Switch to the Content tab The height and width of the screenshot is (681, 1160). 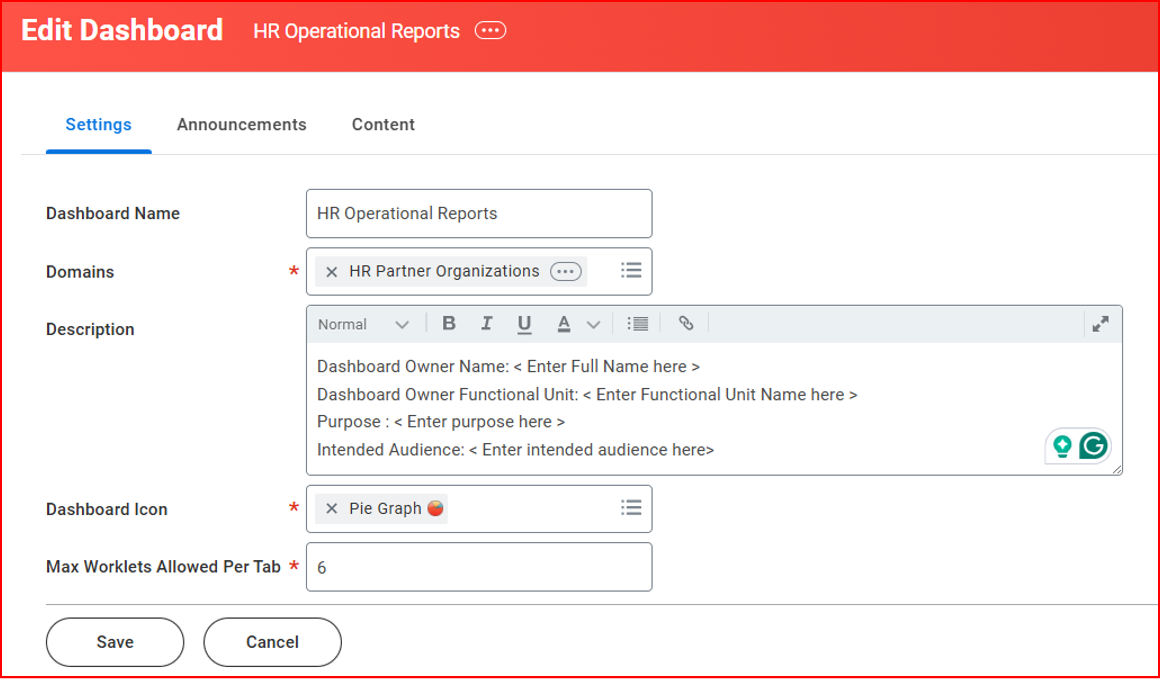click(x=383, y=125)
